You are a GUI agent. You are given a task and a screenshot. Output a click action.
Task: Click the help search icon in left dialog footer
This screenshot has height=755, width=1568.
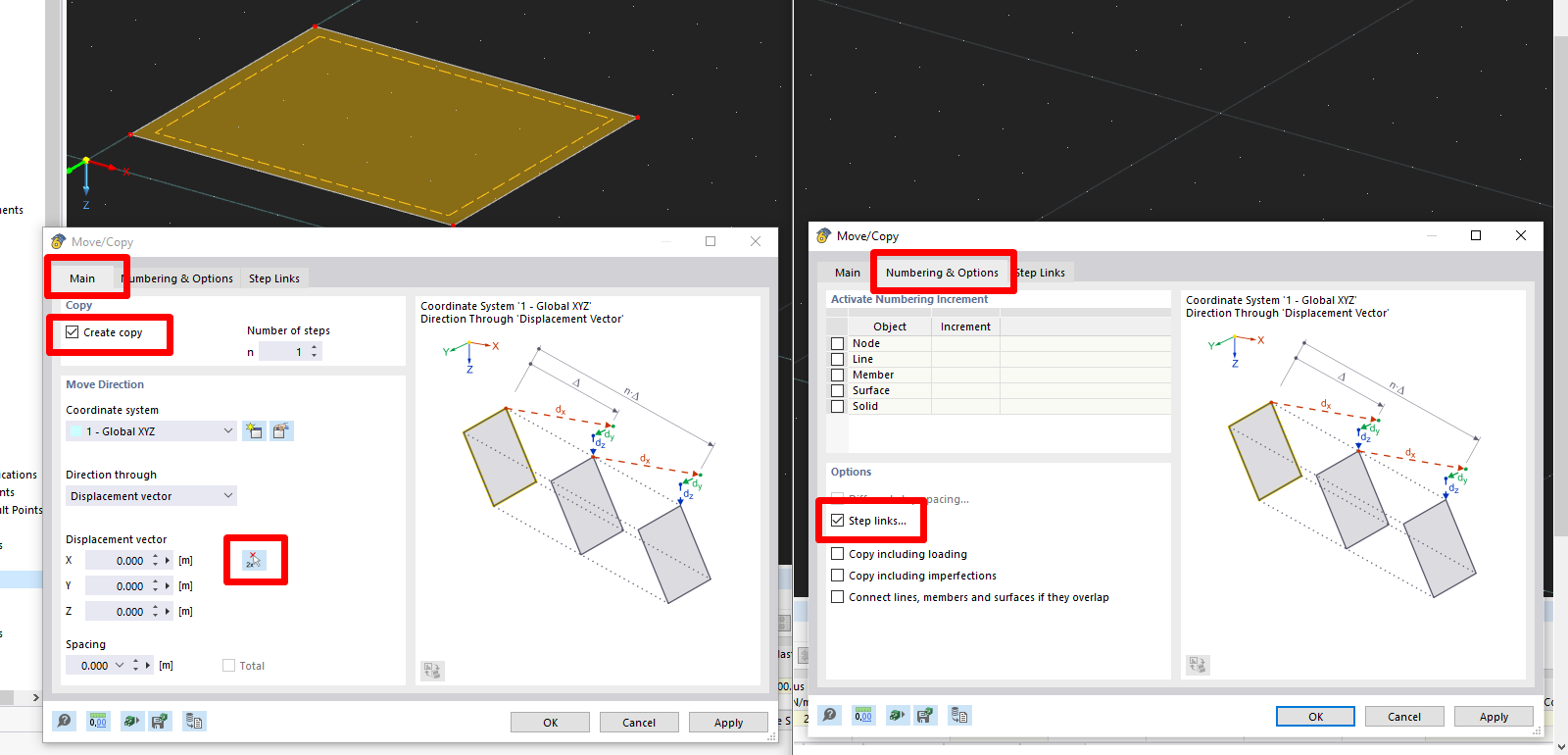64,721
